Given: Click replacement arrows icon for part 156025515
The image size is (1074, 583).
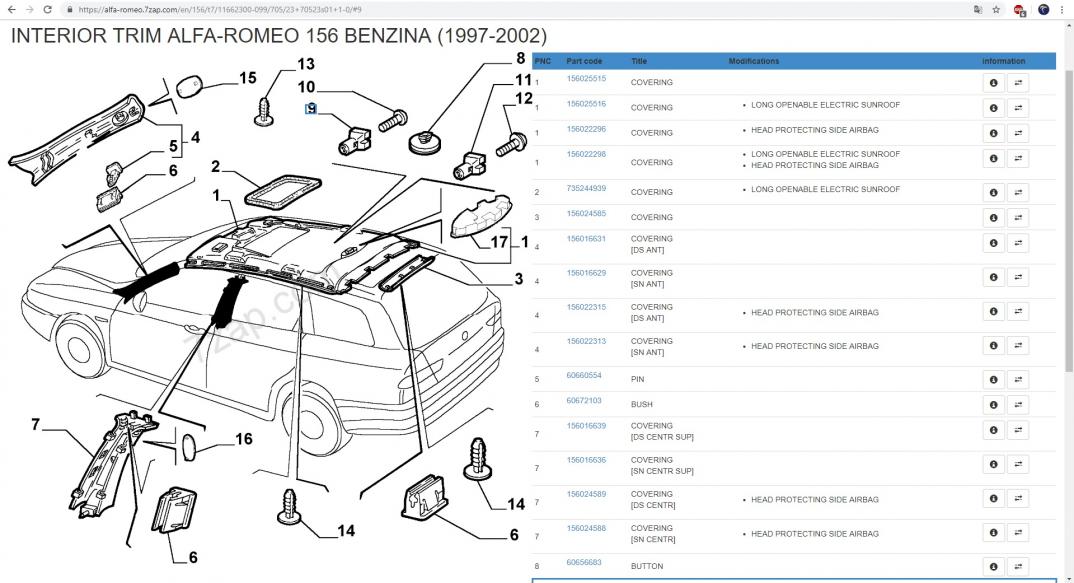Looking at the screenshot, I should (1018, 83).
